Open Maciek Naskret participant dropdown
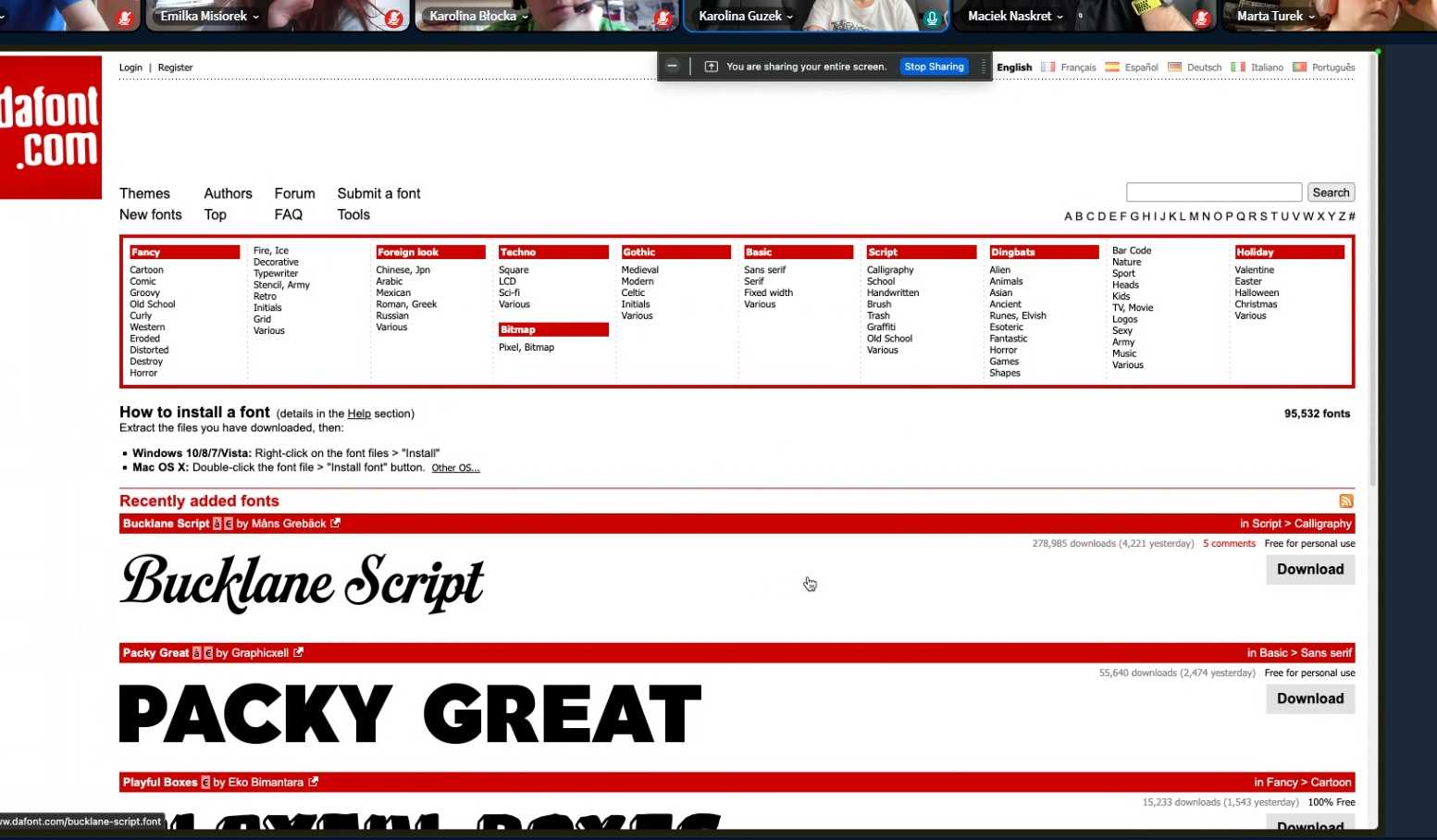 [x=1060, y=17]
